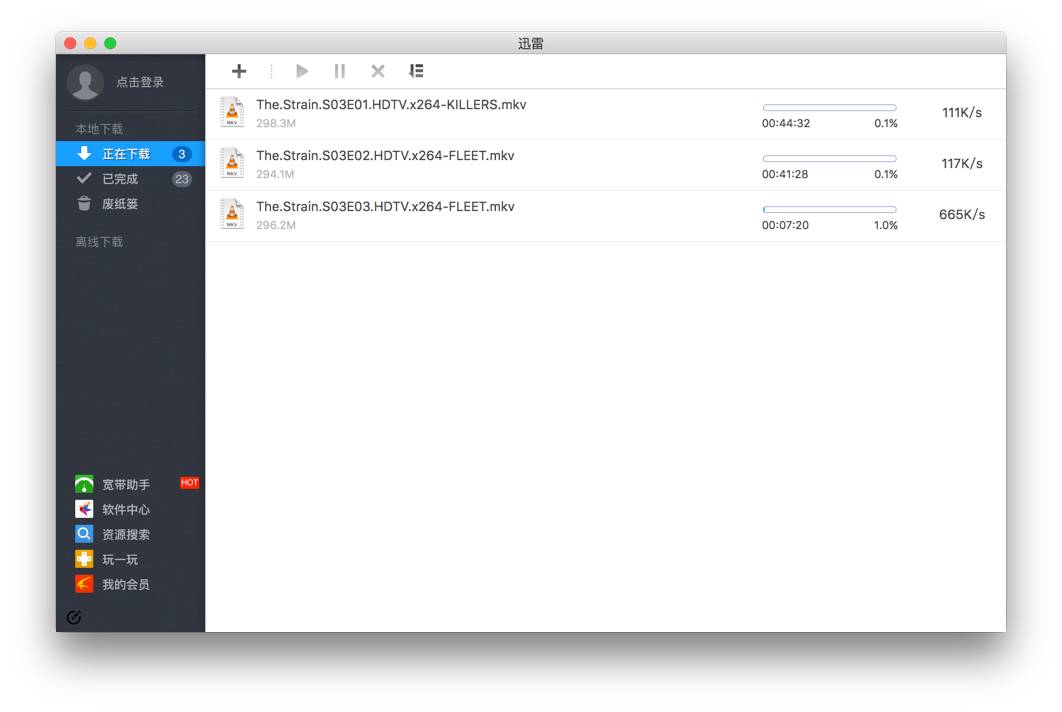
Task: Add a new download task with plus icon
Action: tap(239, 71)
